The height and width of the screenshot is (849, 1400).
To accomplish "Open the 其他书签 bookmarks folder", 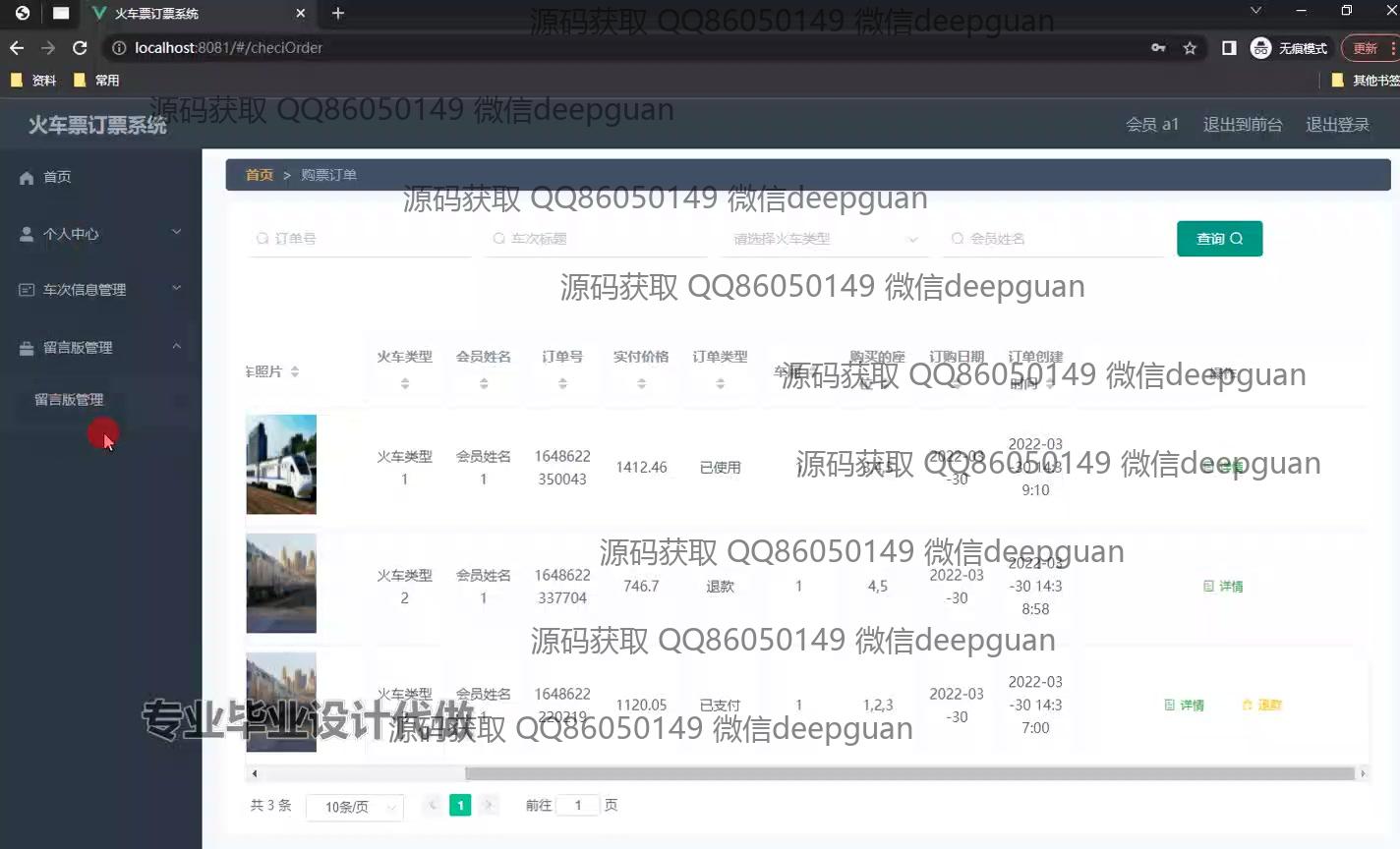I will point(1365,81).
